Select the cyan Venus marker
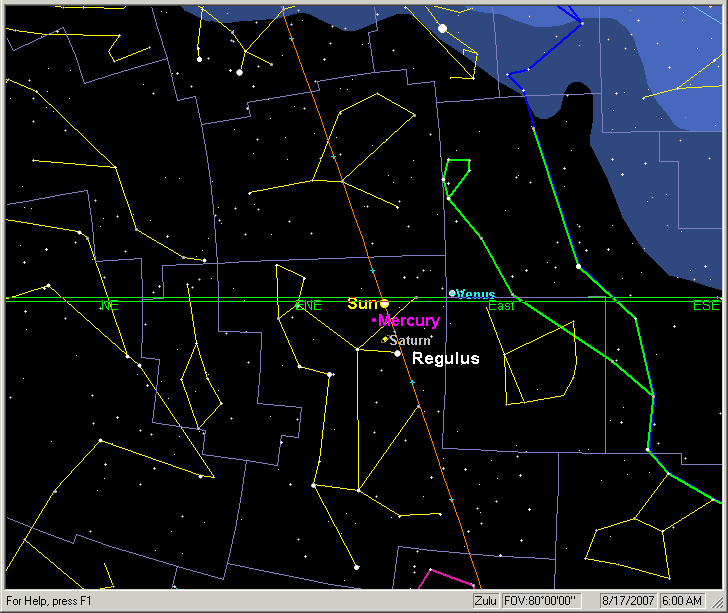 tap(452, 293)
